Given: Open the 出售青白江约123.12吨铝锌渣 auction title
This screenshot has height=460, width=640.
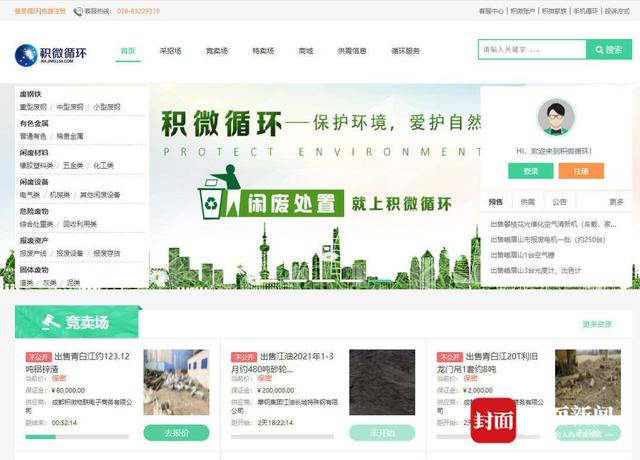Looking at the screenshot, I should click(78, 363).
